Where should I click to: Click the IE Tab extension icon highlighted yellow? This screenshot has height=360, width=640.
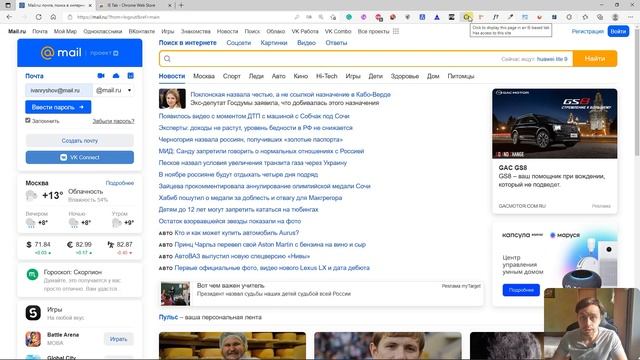point(467,17)
